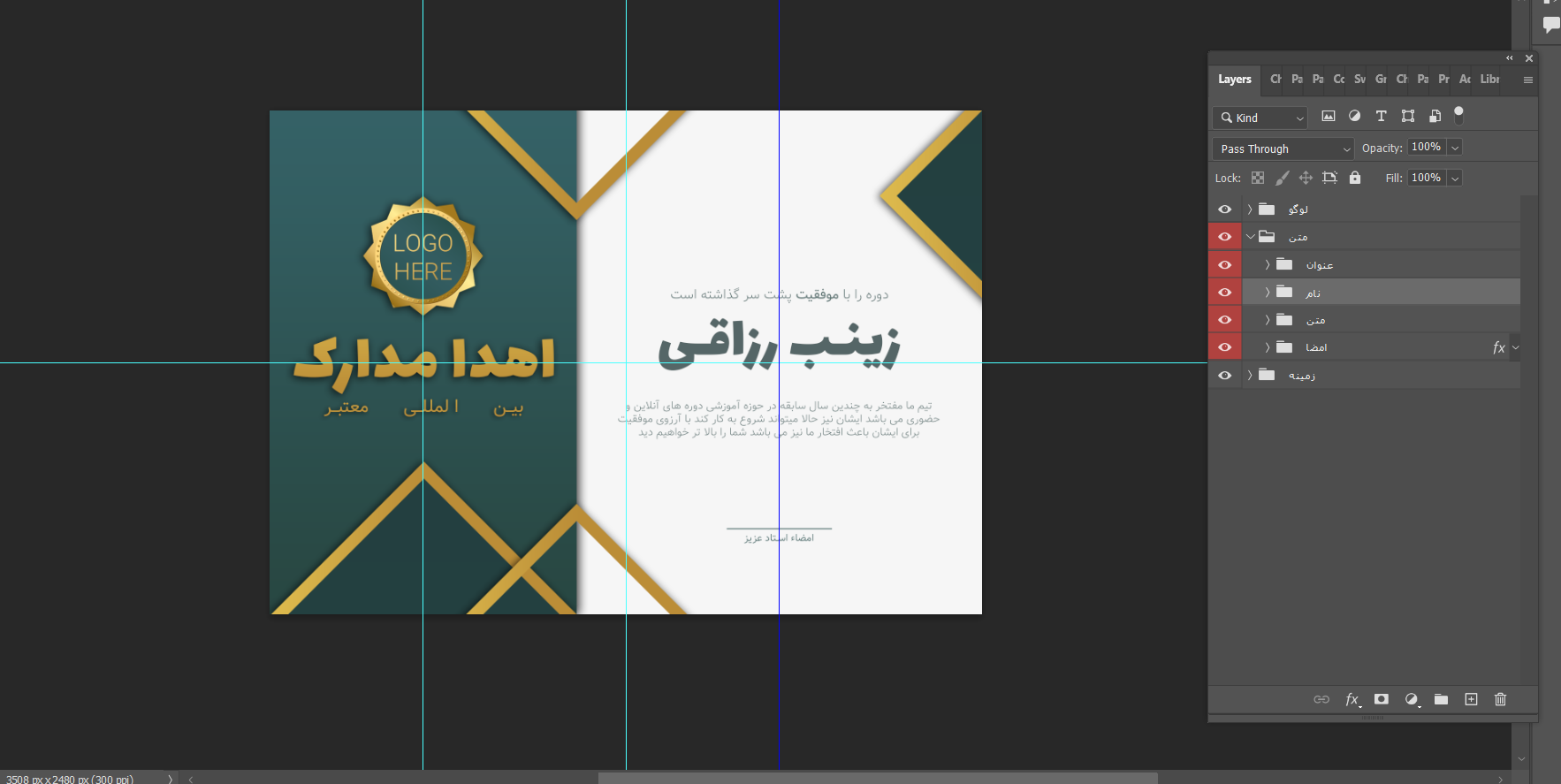Open the Layers panel hamburger menu

pyautogui.click(x=1527, y=80)
